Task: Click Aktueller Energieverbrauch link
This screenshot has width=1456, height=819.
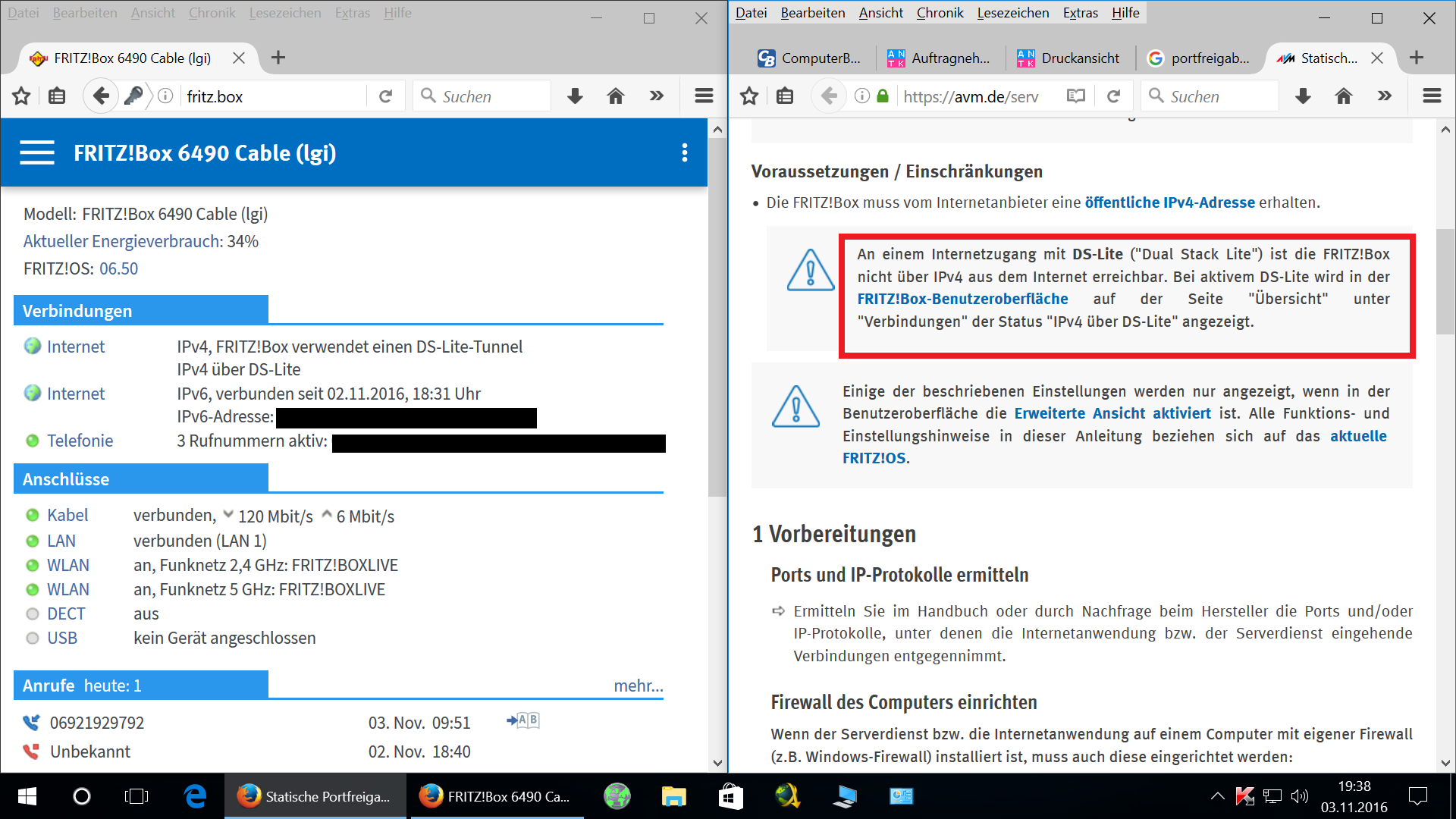Action: (x=123, y=241)
